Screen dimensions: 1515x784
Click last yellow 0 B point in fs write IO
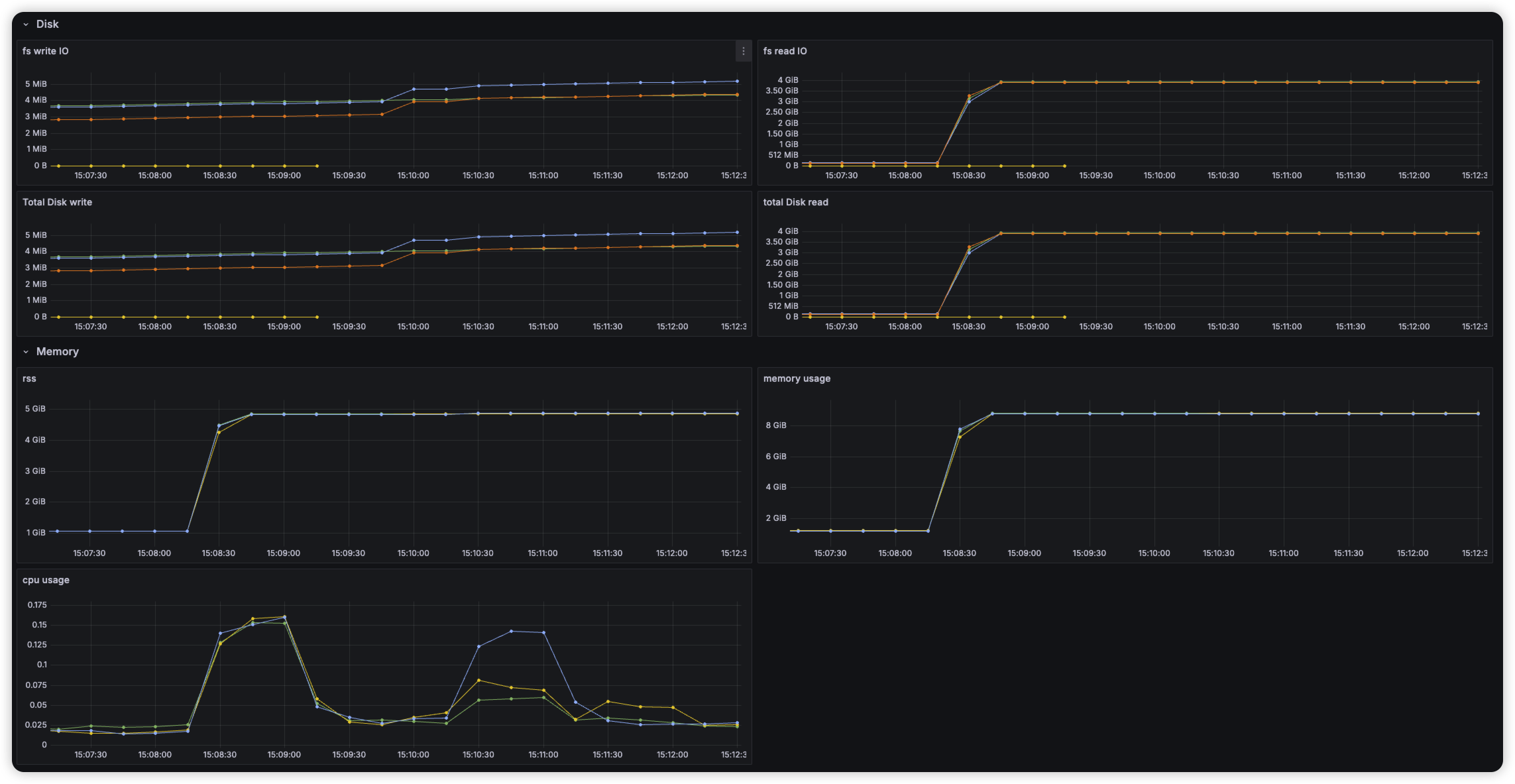pos(317,166)
